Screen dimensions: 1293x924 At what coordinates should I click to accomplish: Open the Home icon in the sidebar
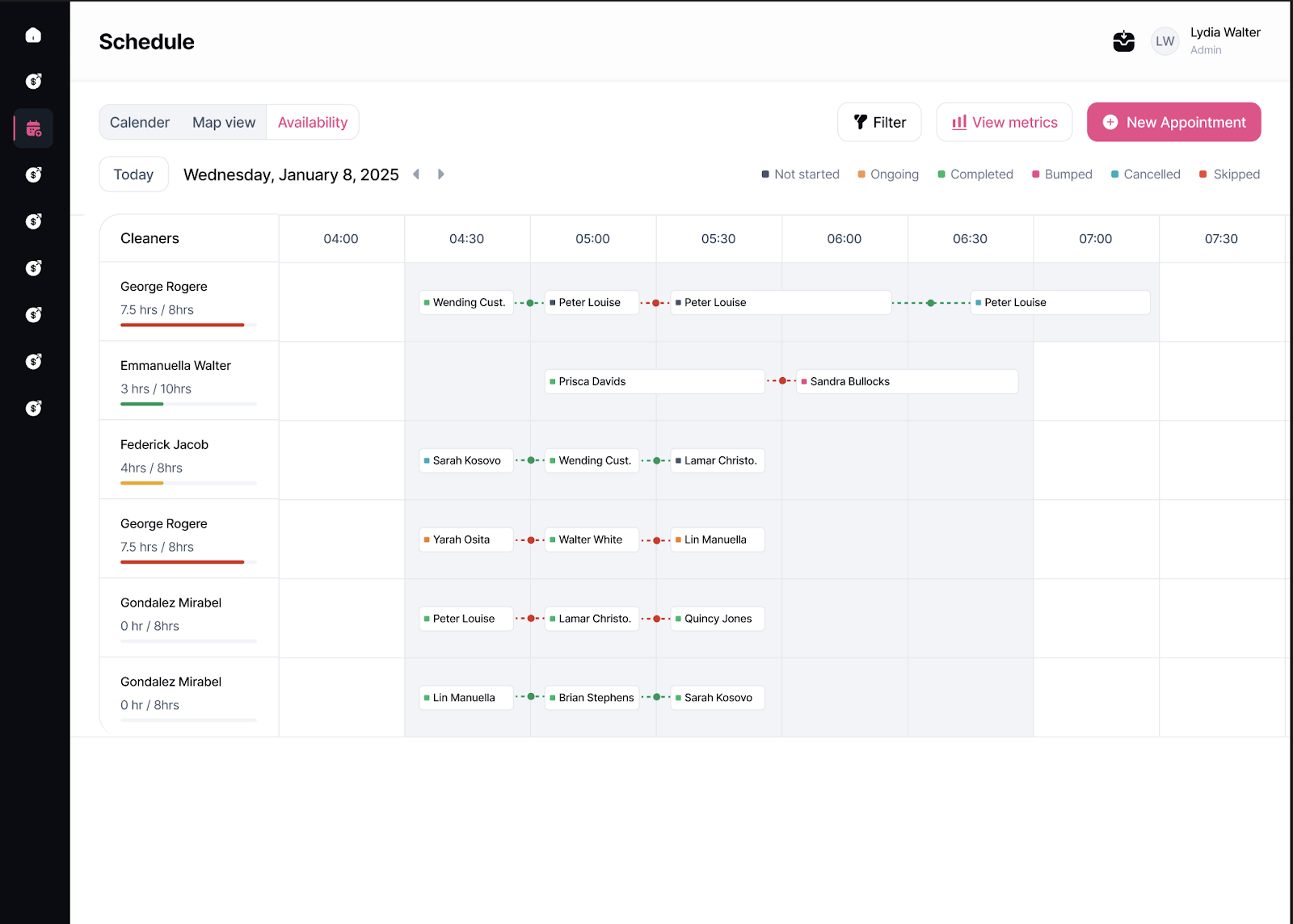tap(33, 35)
